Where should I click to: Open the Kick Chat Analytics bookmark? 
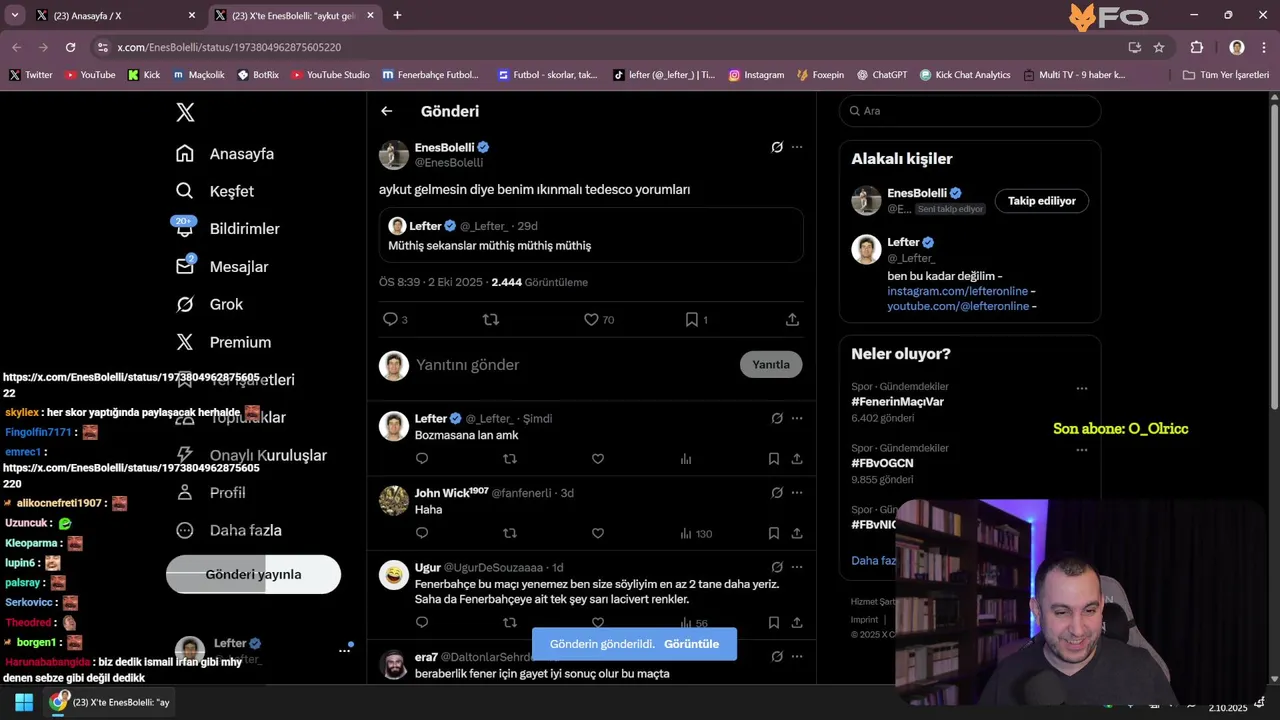tap(964, 75)
